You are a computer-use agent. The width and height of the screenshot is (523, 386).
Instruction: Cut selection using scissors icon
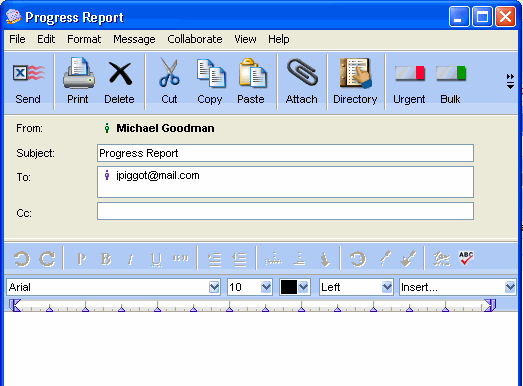(x=169, y=72)
